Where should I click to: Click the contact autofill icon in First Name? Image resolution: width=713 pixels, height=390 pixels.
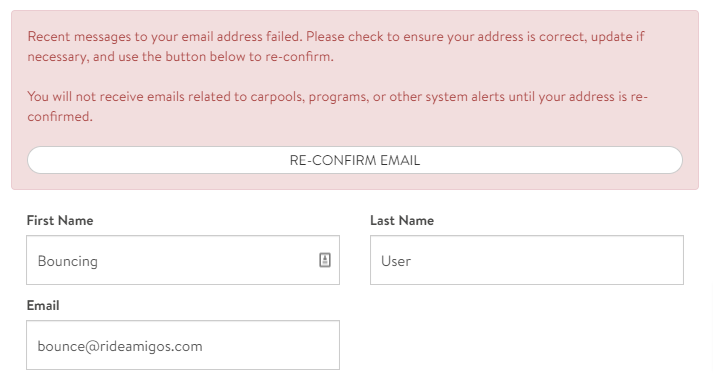pos(325,260)
